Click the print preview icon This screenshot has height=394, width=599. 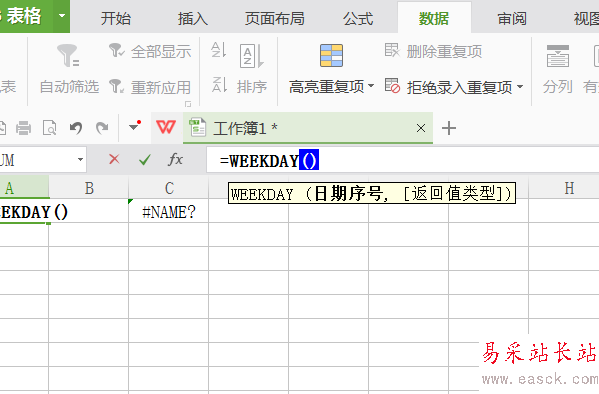tap(50, 128)
